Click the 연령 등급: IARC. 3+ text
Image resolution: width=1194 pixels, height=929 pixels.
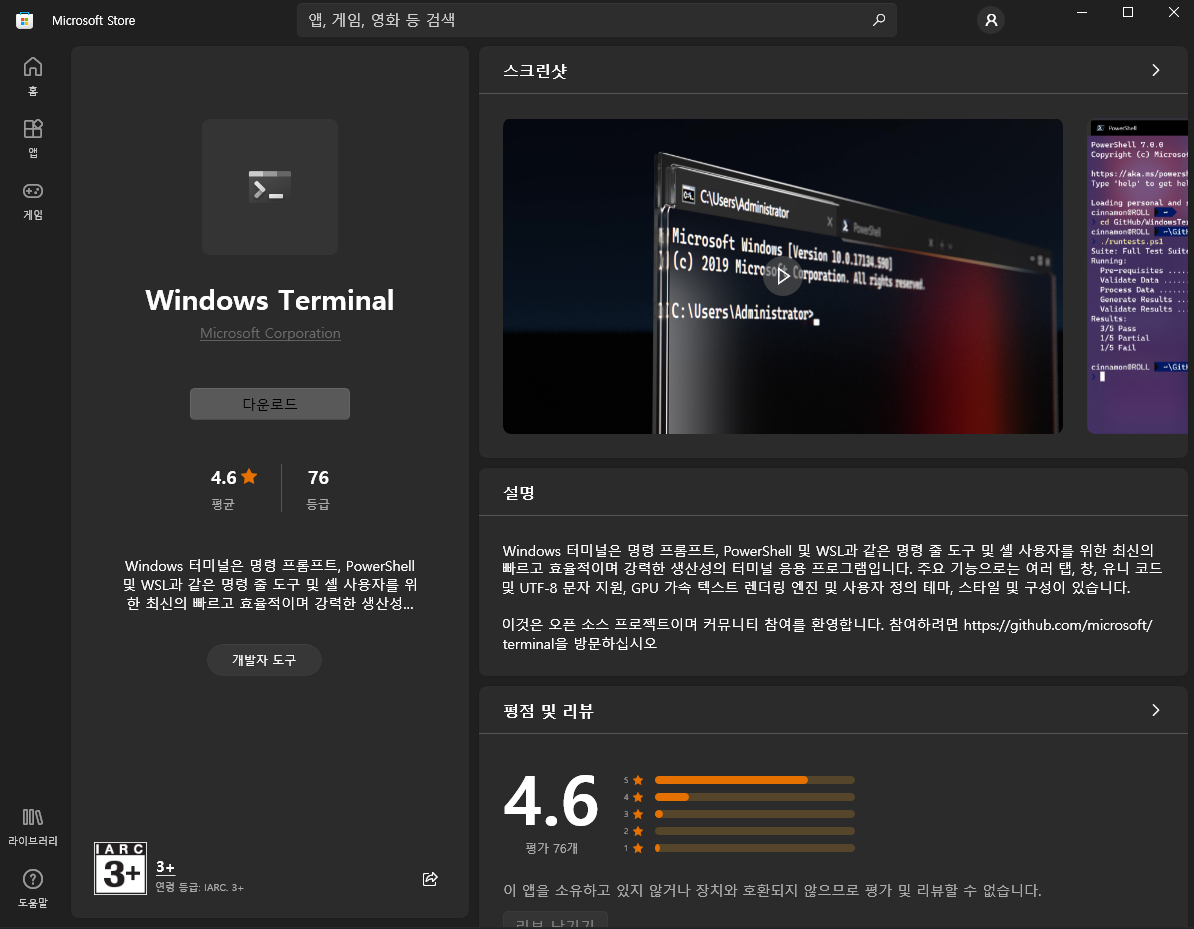[200, 887]
